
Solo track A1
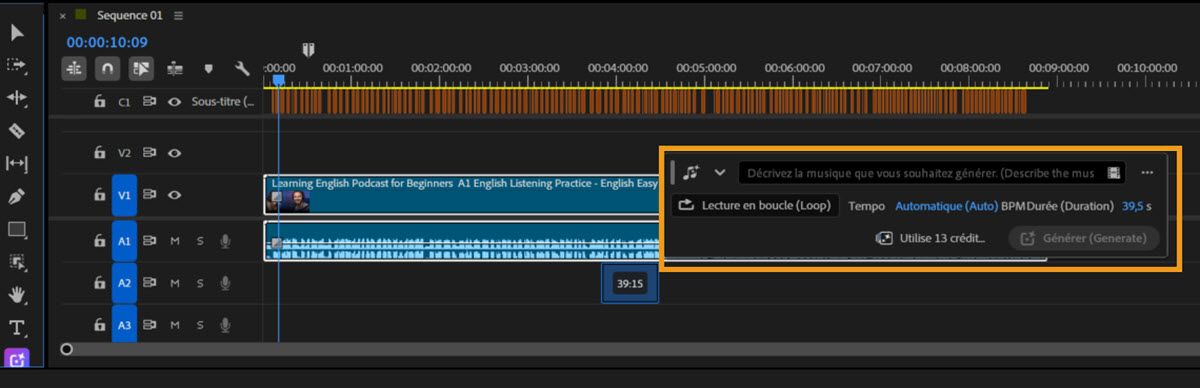coord(200,241)
